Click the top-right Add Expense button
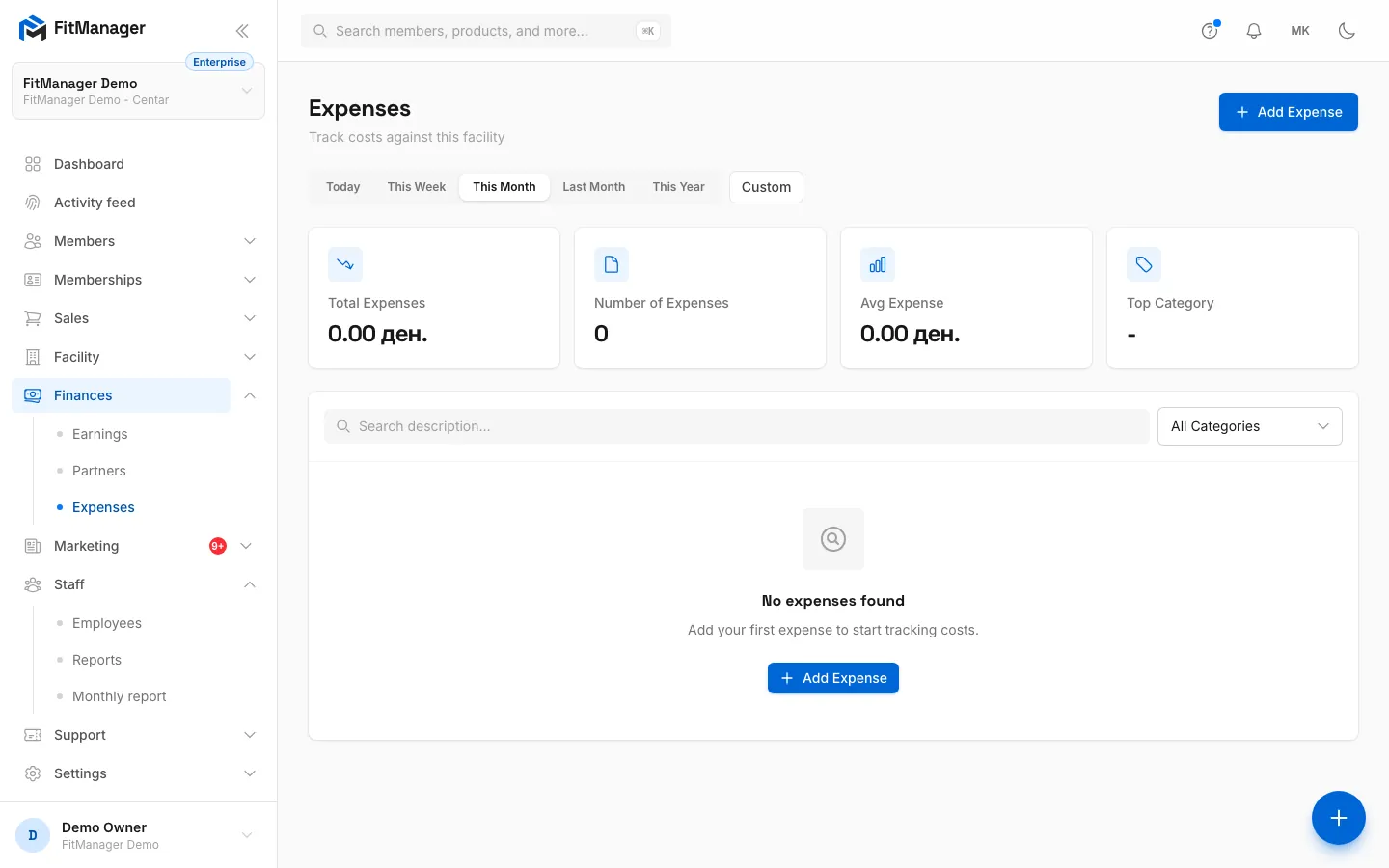1389x868 pixels. (x=1289, y=112)
